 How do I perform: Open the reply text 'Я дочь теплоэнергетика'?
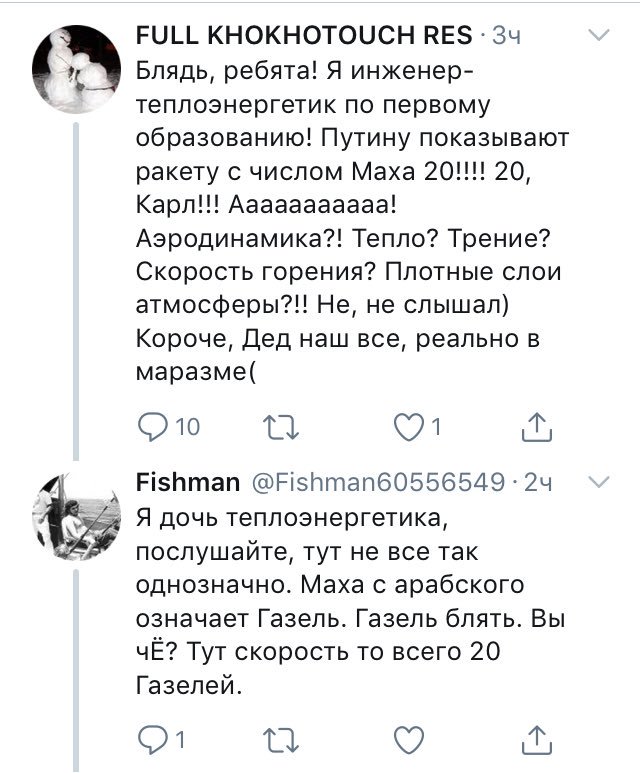click(340, 600)
